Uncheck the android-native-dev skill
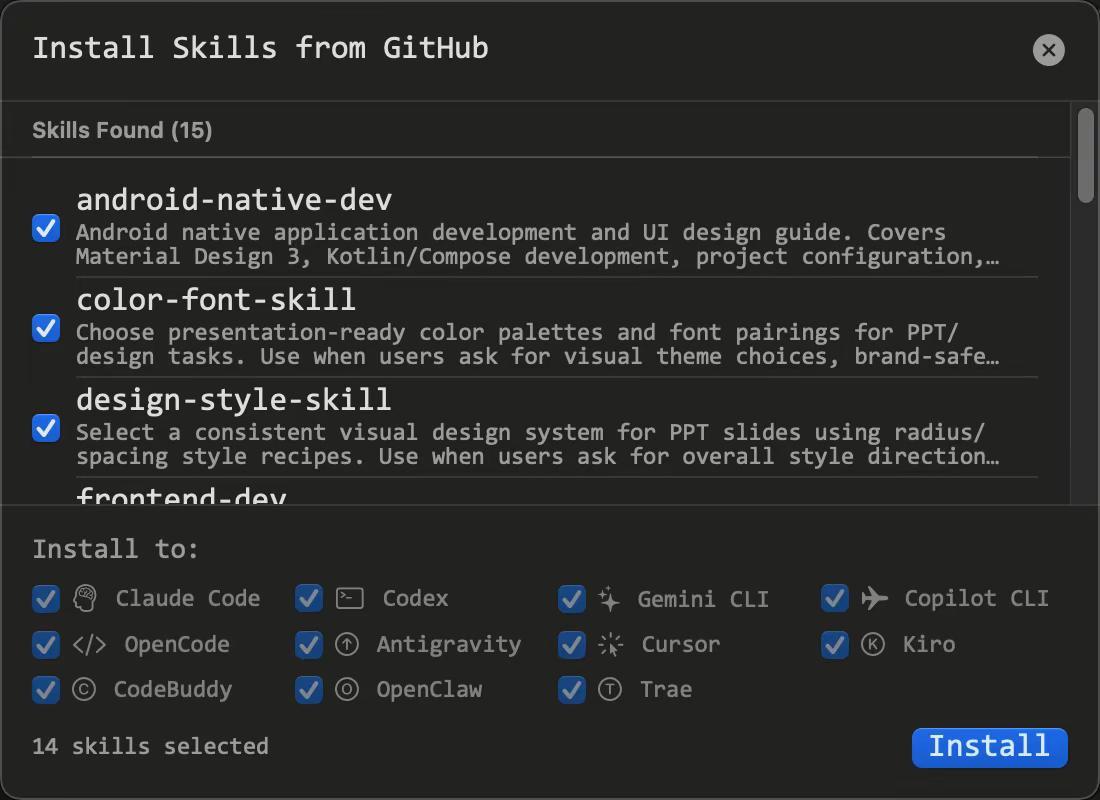Viewport: 1100px width, 800px height. 45,228
